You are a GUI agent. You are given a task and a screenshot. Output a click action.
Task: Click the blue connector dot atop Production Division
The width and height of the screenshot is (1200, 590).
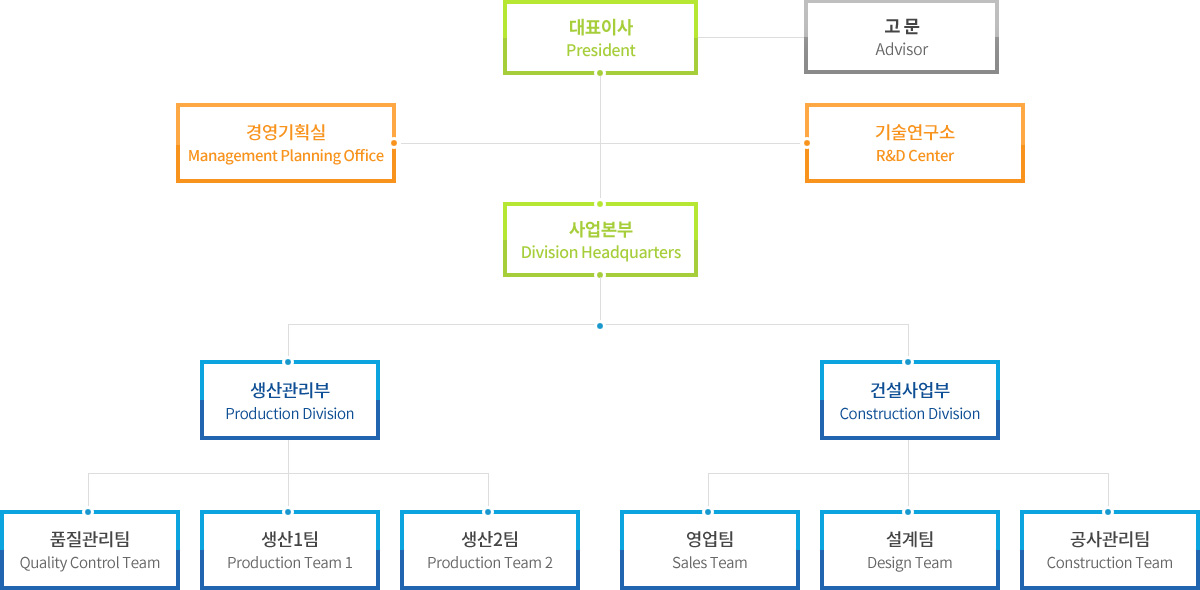[x=288, y=362]
